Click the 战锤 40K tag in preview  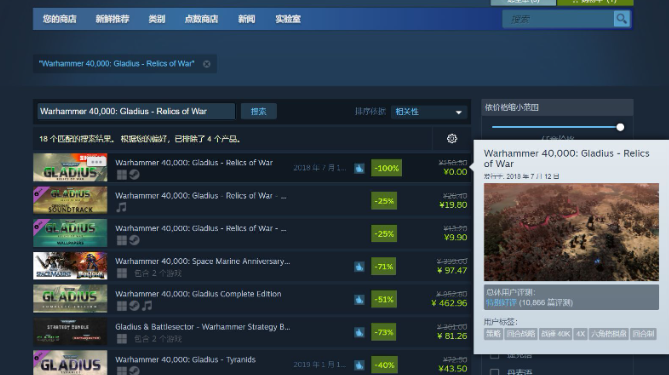click(556, 334)
